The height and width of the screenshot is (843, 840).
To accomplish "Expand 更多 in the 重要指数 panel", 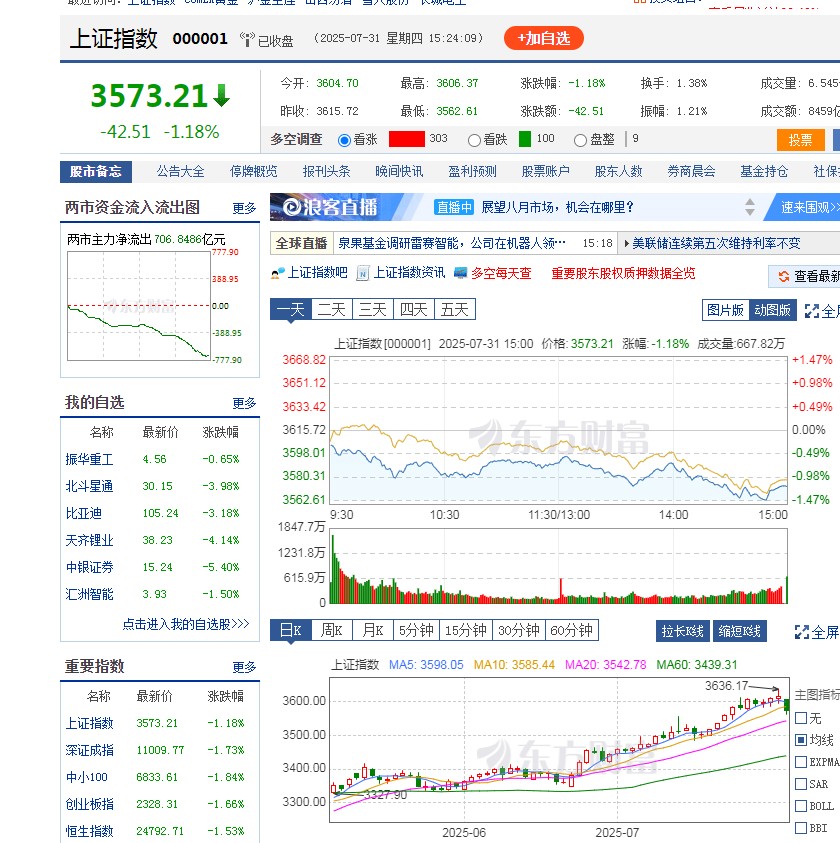I will (246, 668).
